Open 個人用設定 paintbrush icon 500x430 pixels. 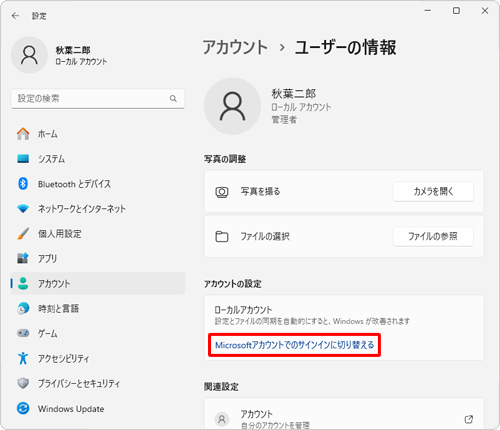click(x=23, y=234)
